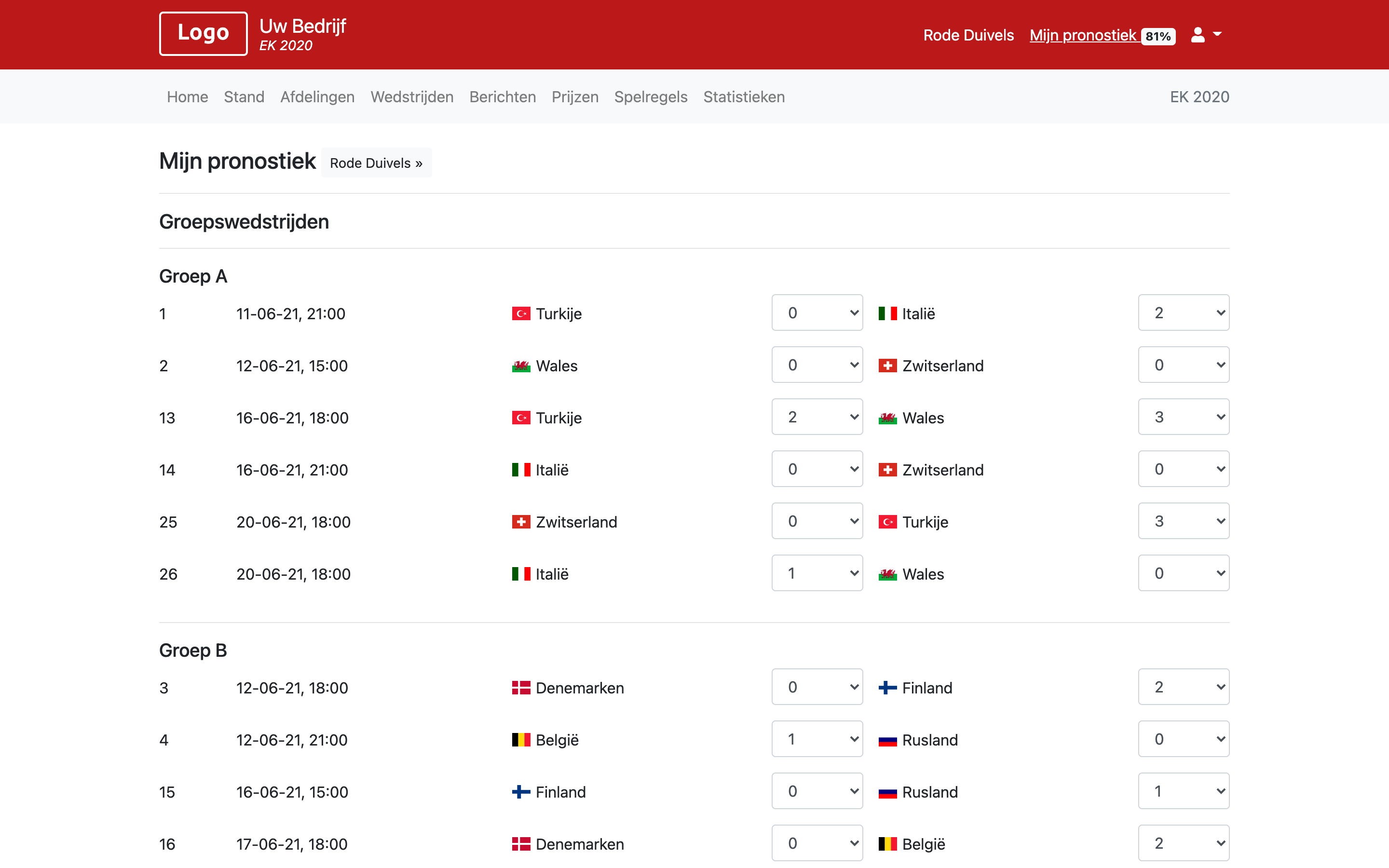Click the 81% completion badge
Image resolution: width=1389 pixels, height=868 pixels.
[1158, 36]
